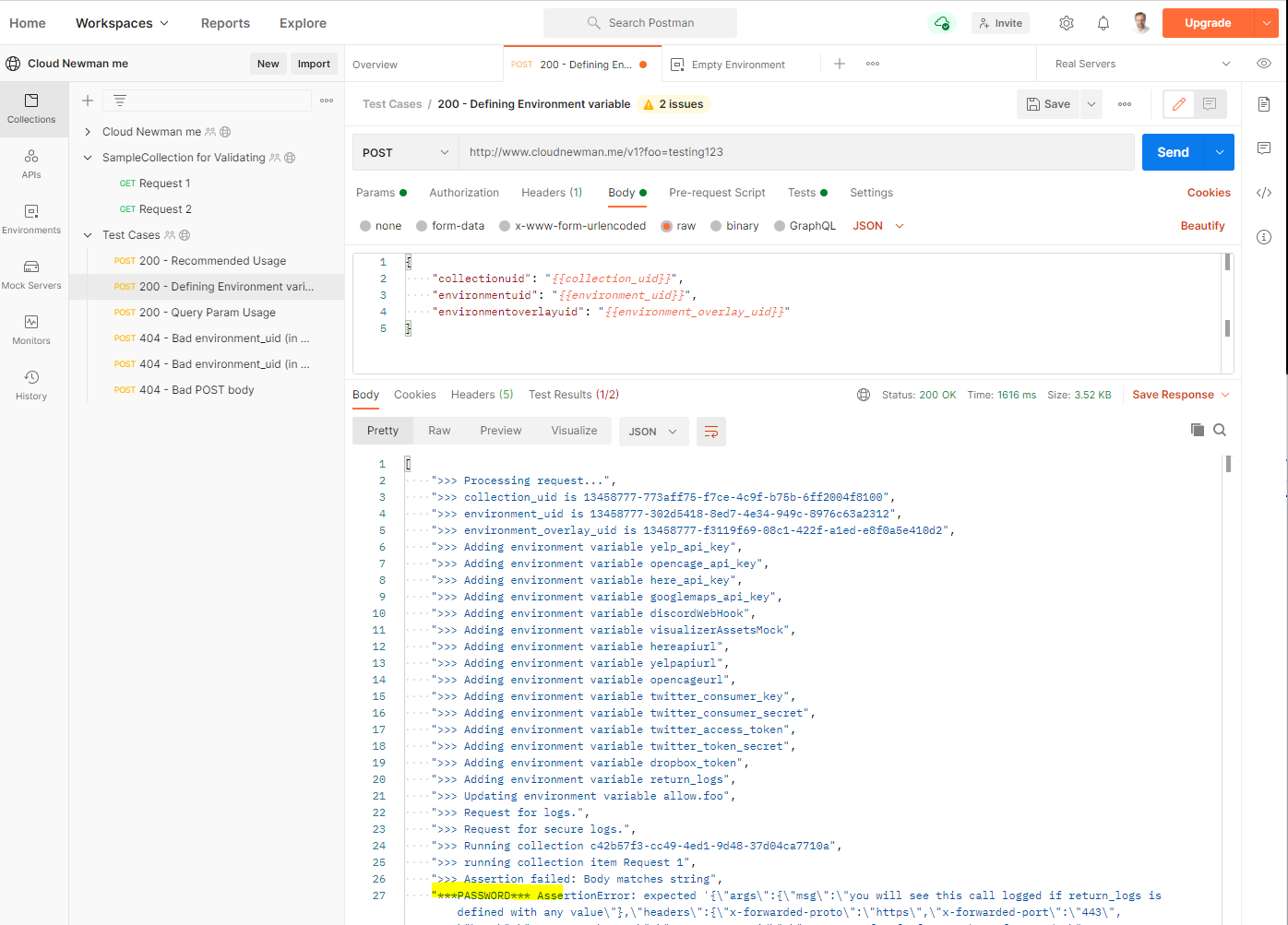Open the code snippet icon

click(1264, 193)
